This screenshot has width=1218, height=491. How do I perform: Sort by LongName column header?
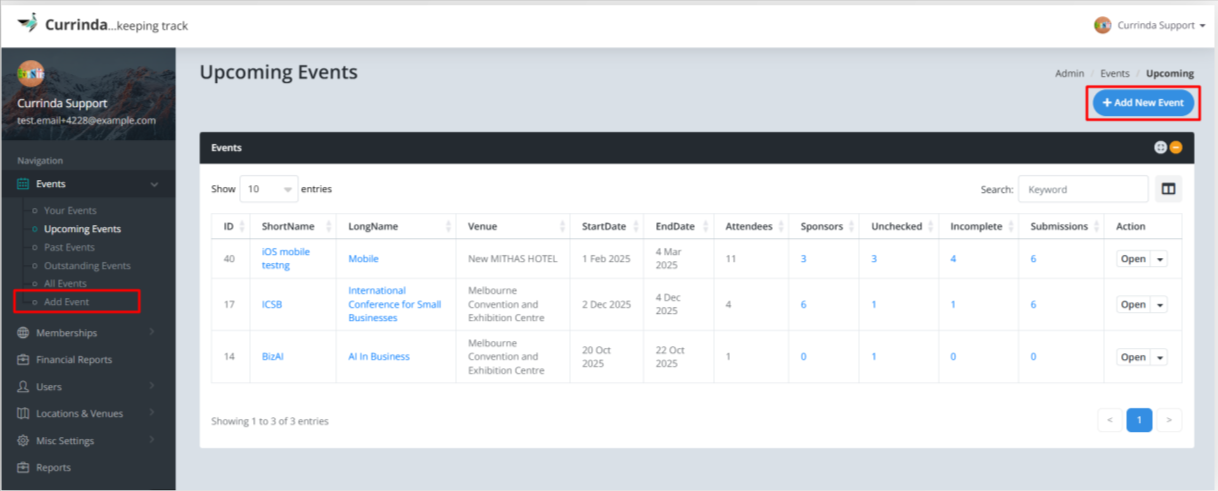396,227
